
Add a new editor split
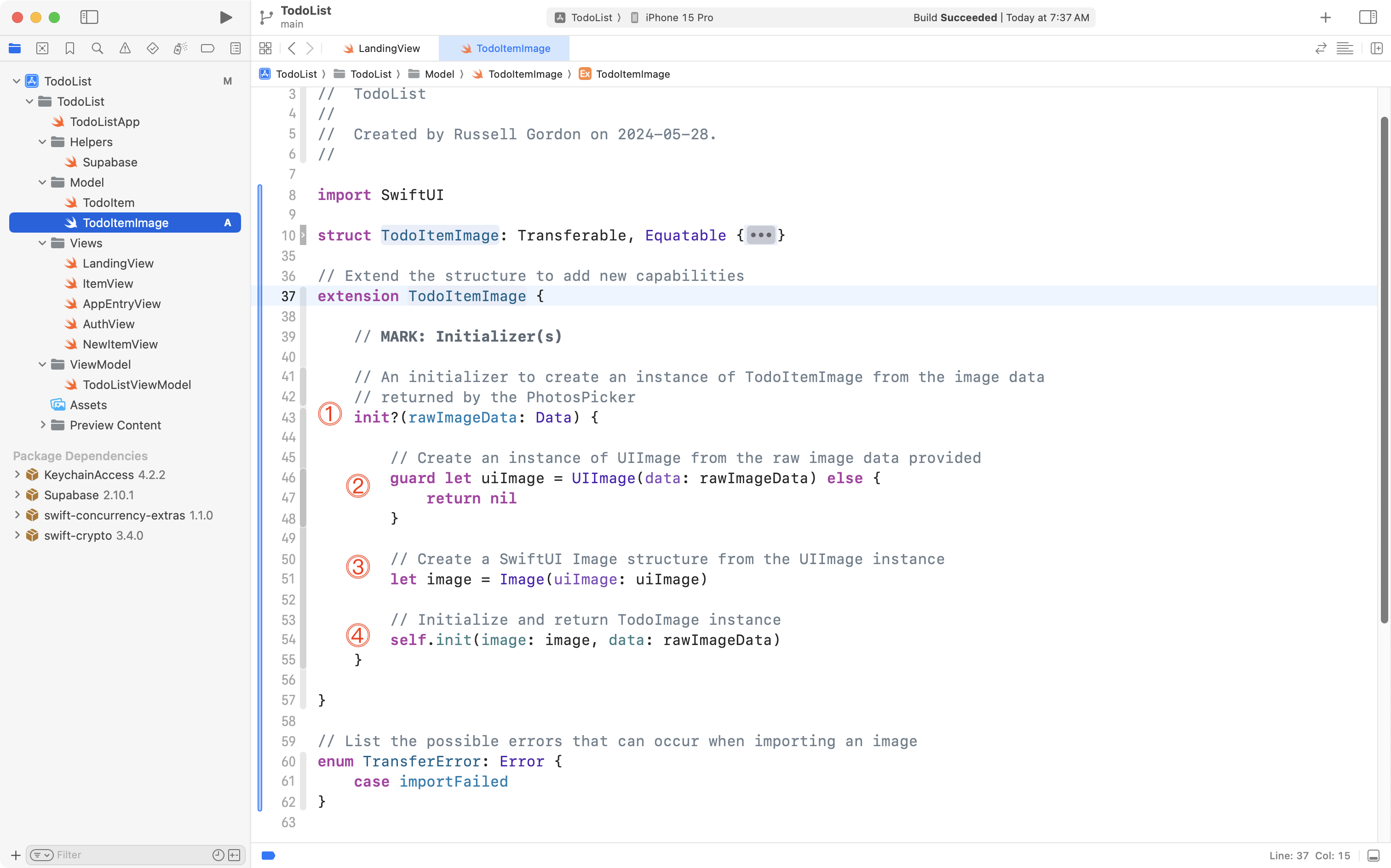click(1377, 48)
